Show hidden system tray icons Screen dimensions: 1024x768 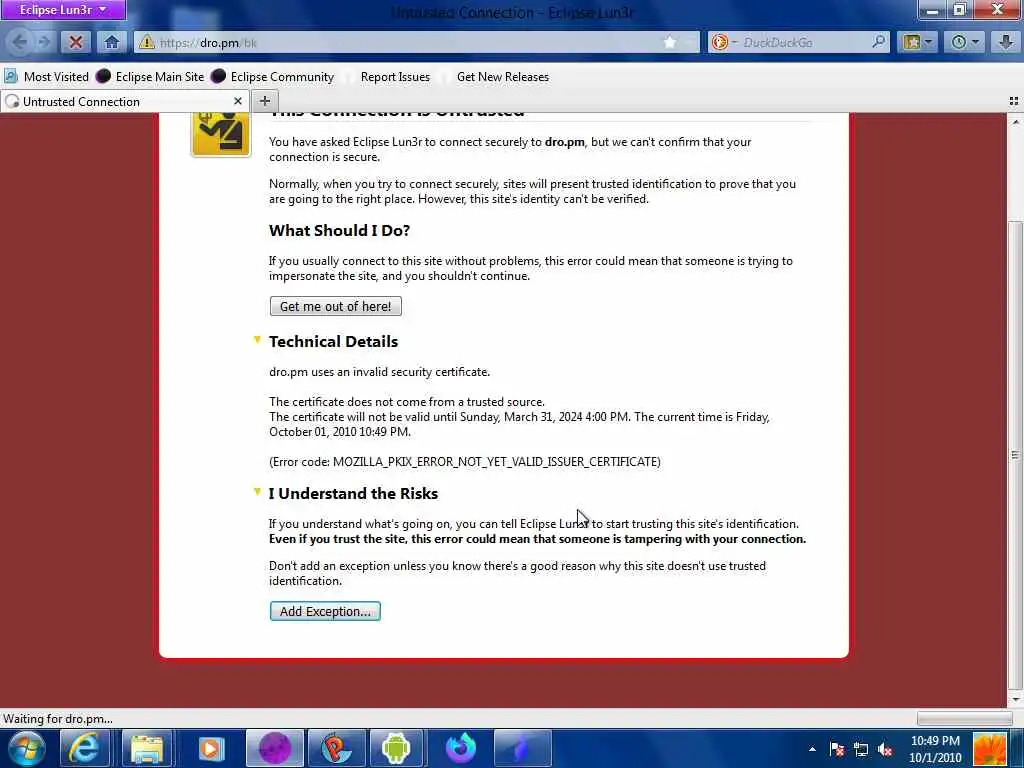(x=812, y=749)
